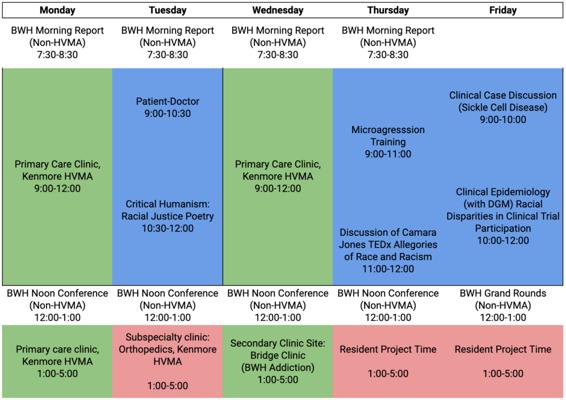
Task: Click Wednesday's Primary Care Clinic morning block
Action: coord(278,176)
